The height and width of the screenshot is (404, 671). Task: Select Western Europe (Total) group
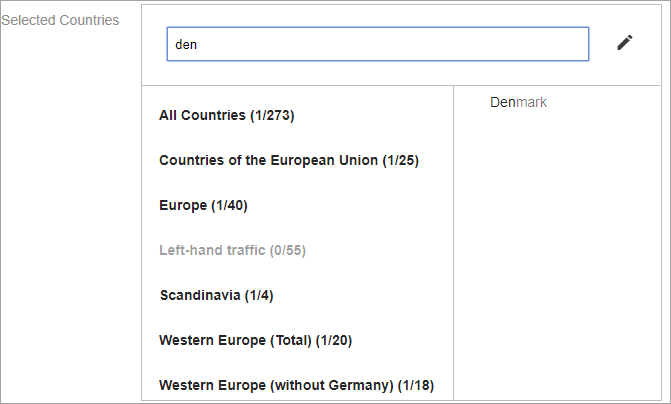point(255,340)
